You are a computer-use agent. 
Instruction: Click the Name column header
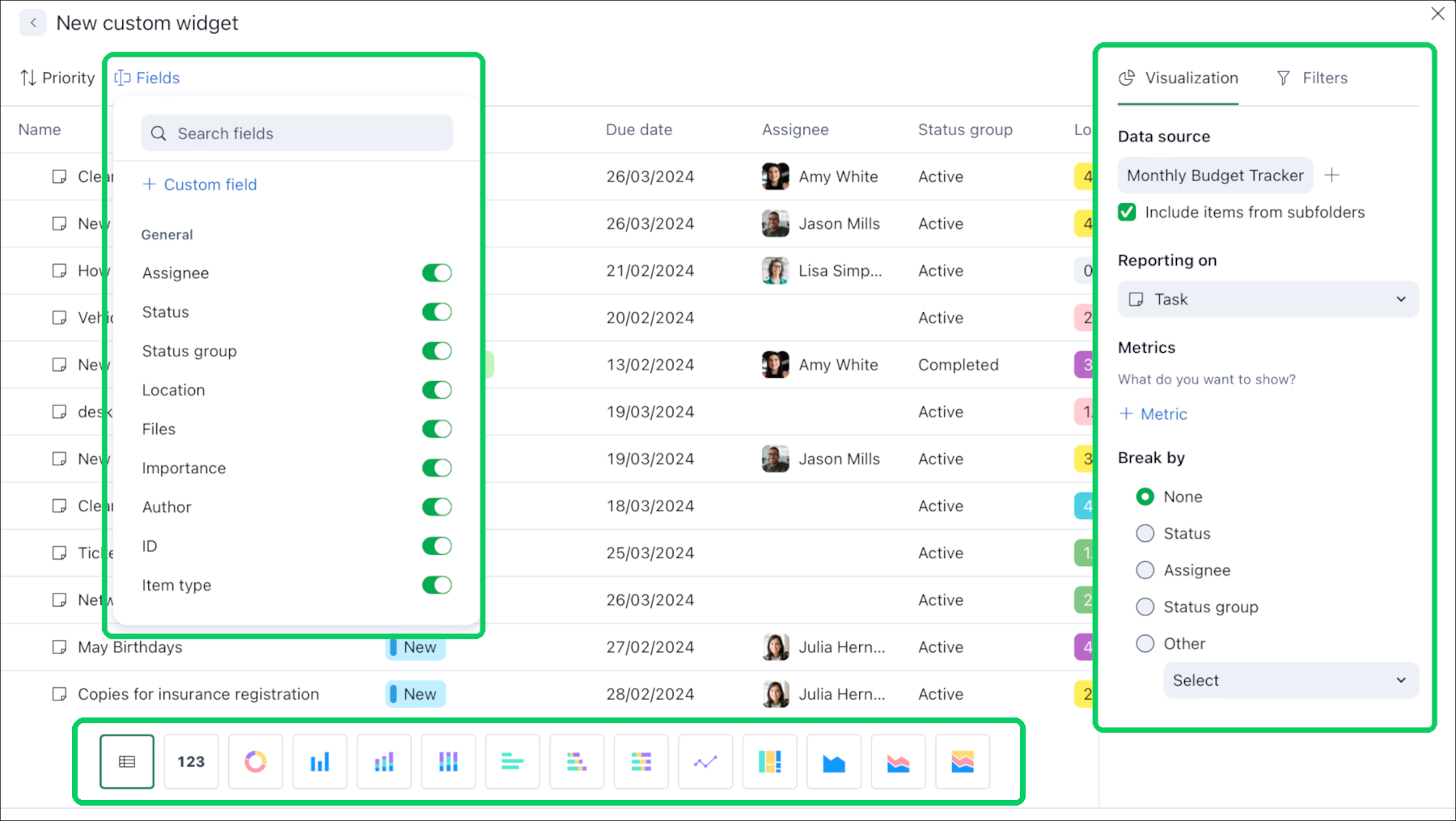pyautogui.click(x=40, y=129)
